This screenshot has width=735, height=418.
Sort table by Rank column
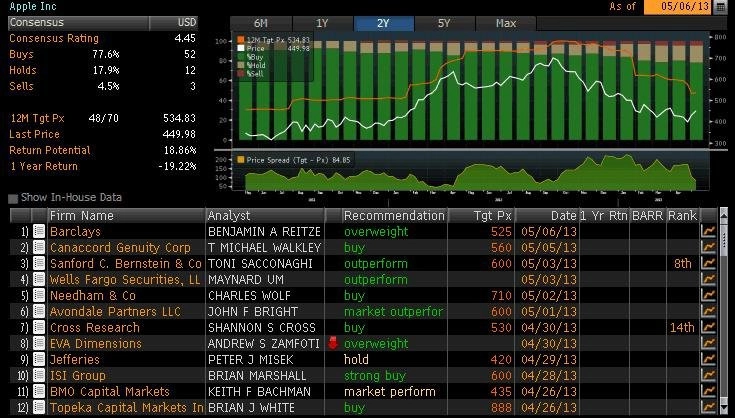pos(682,216)
